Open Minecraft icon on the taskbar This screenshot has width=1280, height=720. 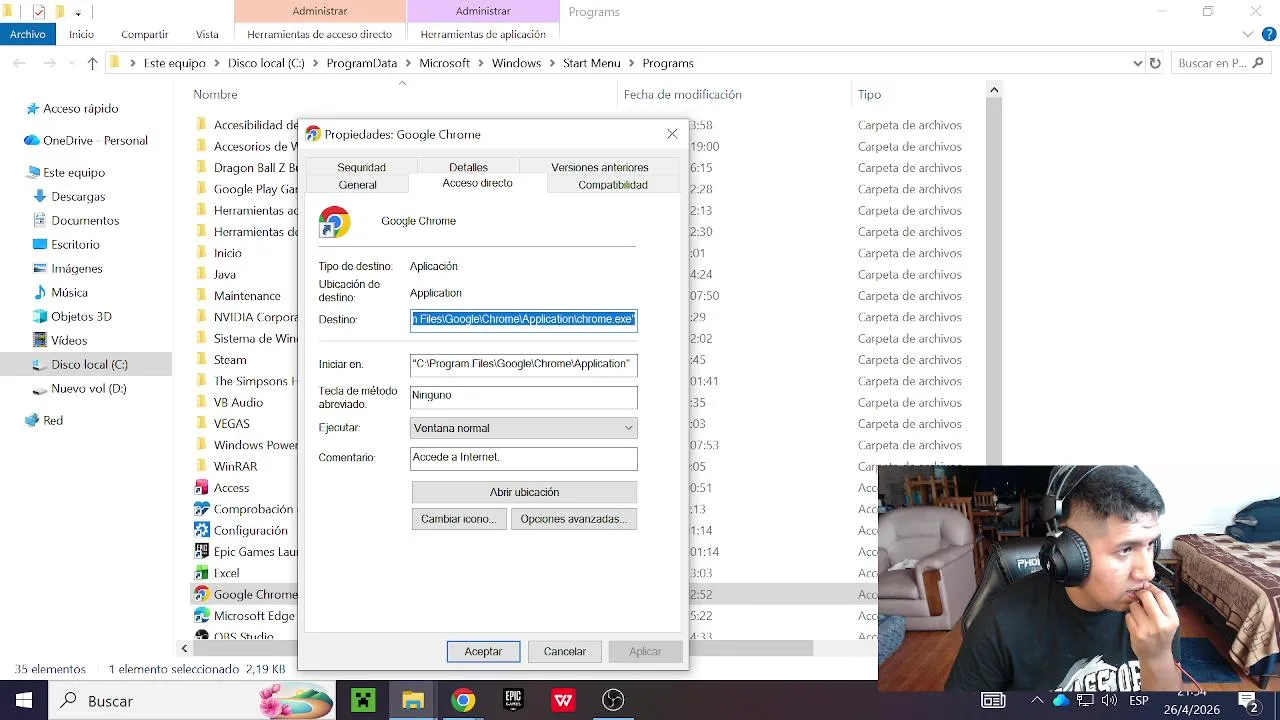click(363, 700)
